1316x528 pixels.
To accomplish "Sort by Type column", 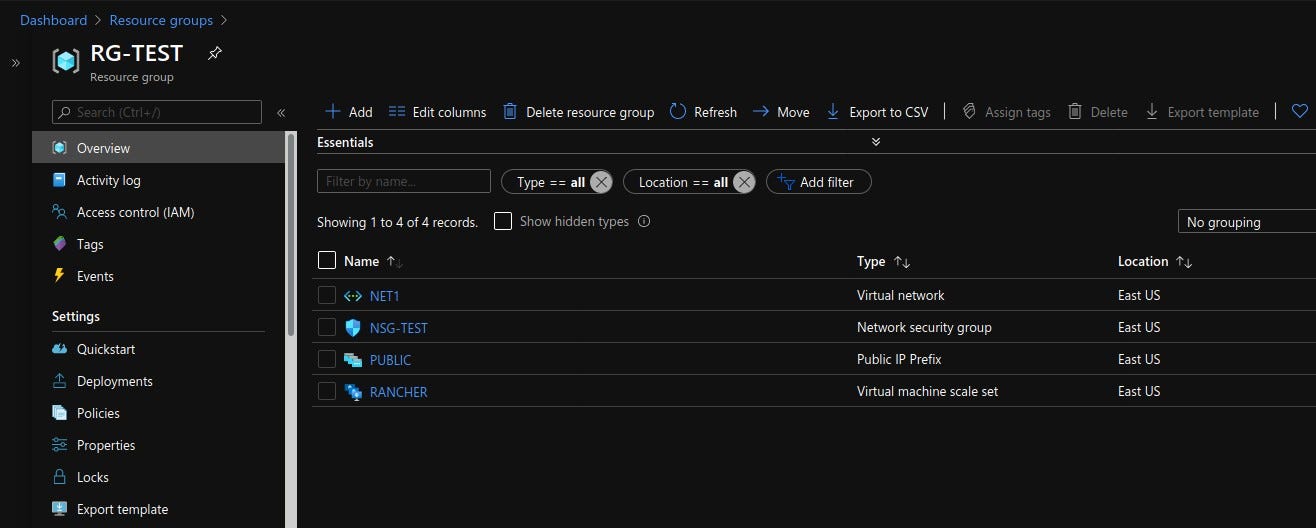I will [884, 261].
